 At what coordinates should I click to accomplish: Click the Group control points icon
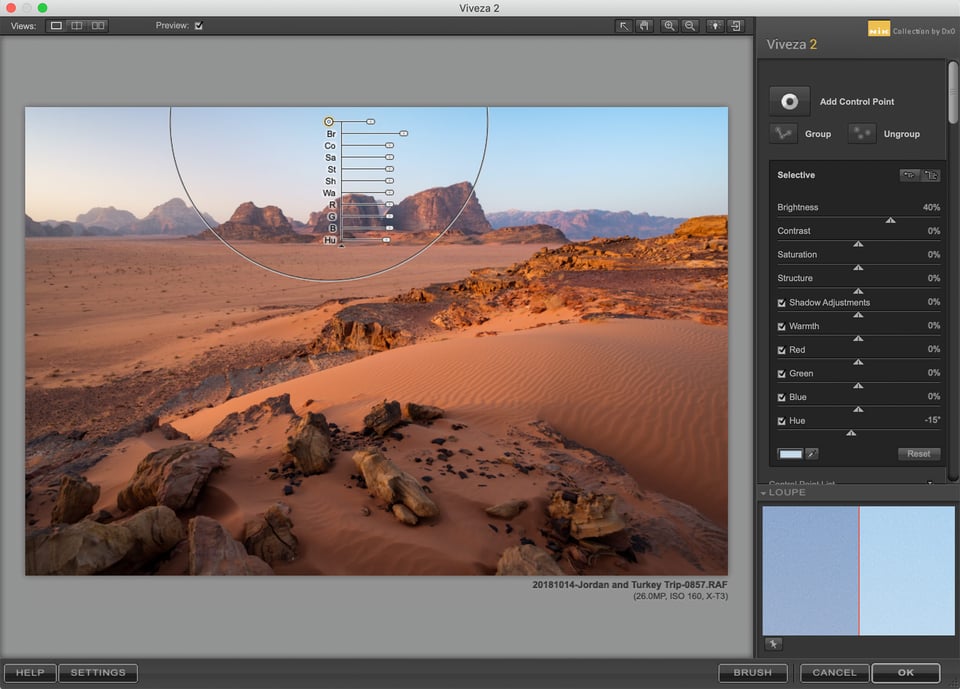[x=783, y=134]
